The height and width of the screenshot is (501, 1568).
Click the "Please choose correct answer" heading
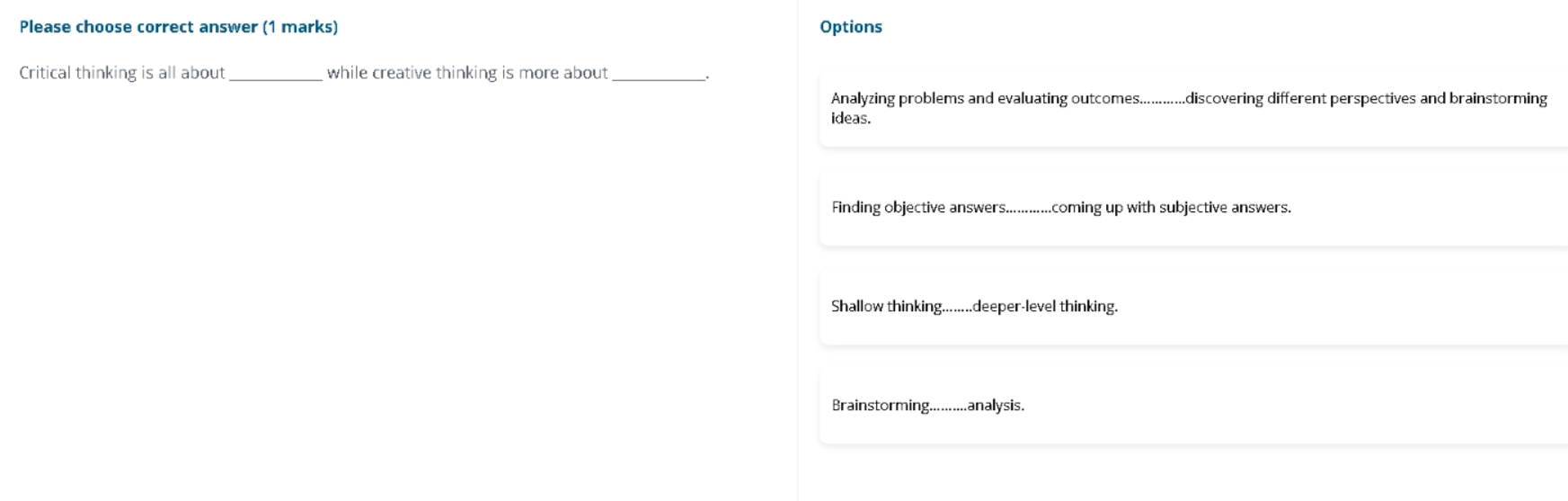(138, 27)
